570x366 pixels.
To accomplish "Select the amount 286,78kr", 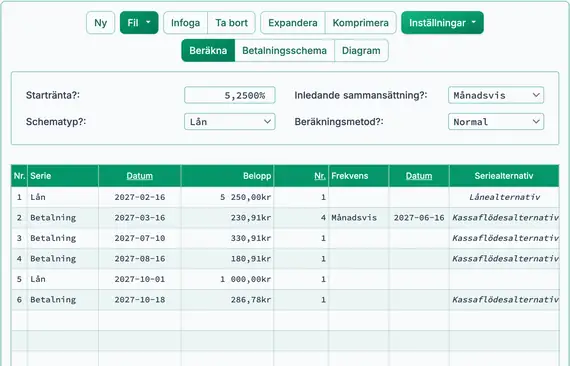I will (228, 300).
